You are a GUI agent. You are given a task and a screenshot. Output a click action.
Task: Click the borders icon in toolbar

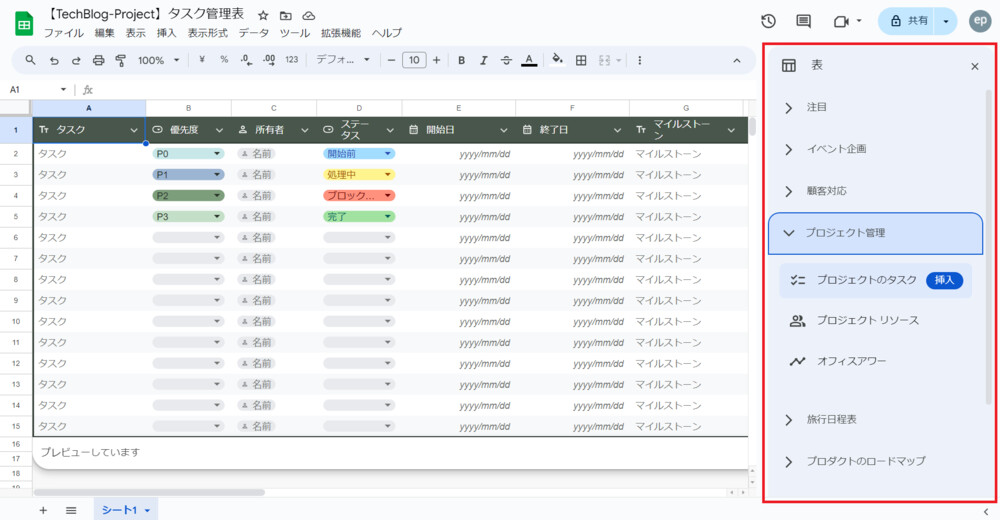coord(581,60)
